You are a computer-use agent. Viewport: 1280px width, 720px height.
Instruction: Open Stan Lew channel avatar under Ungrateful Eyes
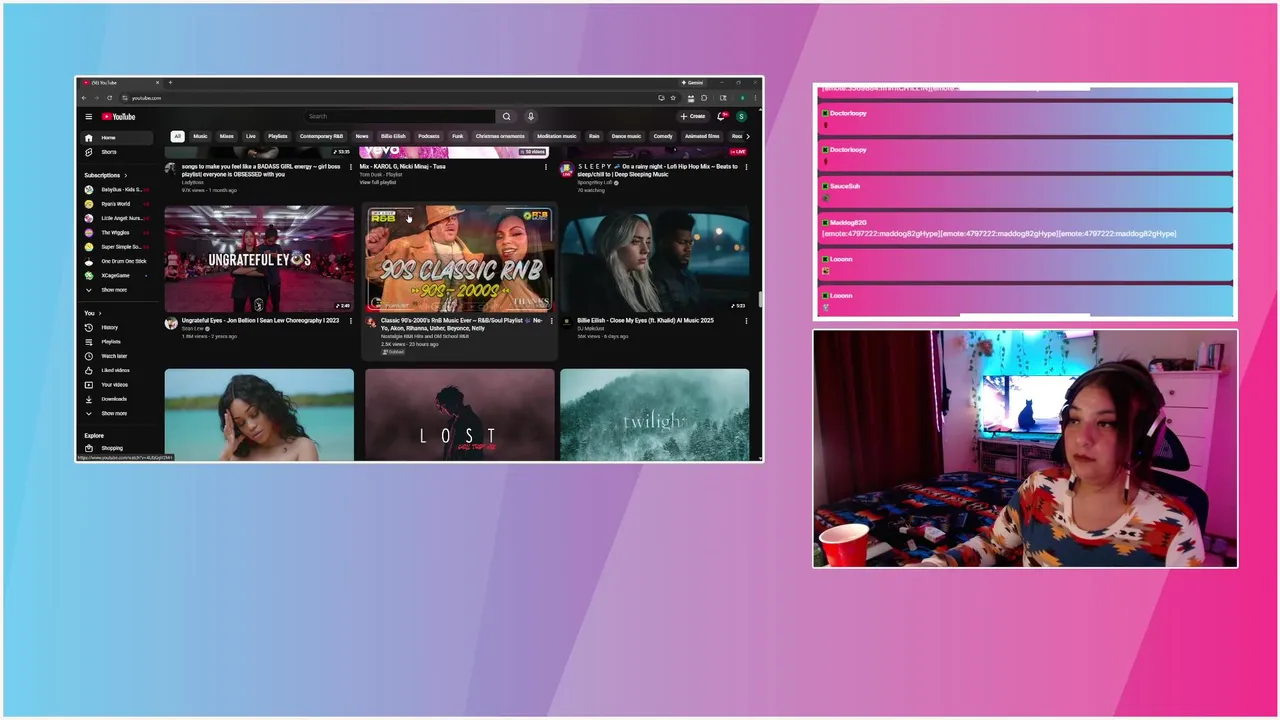(x=171, y=323)
